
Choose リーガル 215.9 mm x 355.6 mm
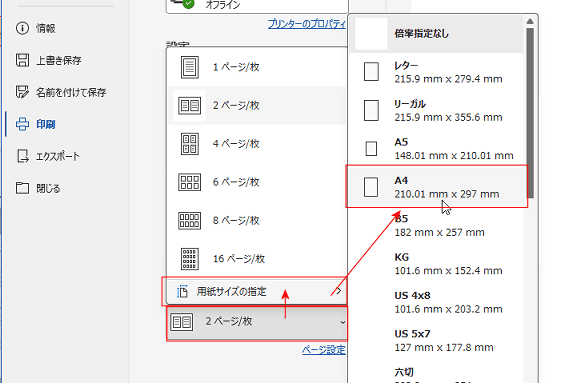436,110
